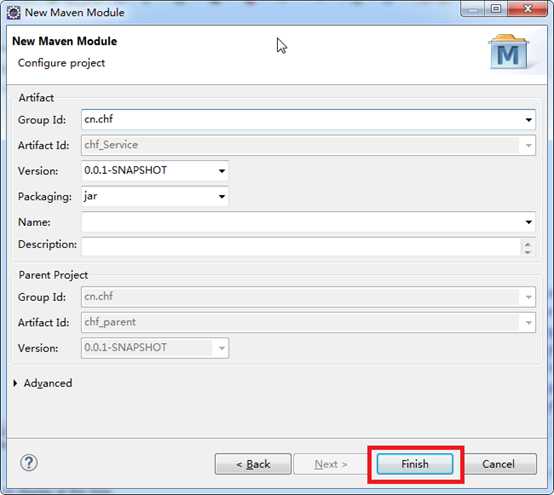Click Parent Project Artifact Id chf_parent field
554x495 pixels.
(308, 322)
